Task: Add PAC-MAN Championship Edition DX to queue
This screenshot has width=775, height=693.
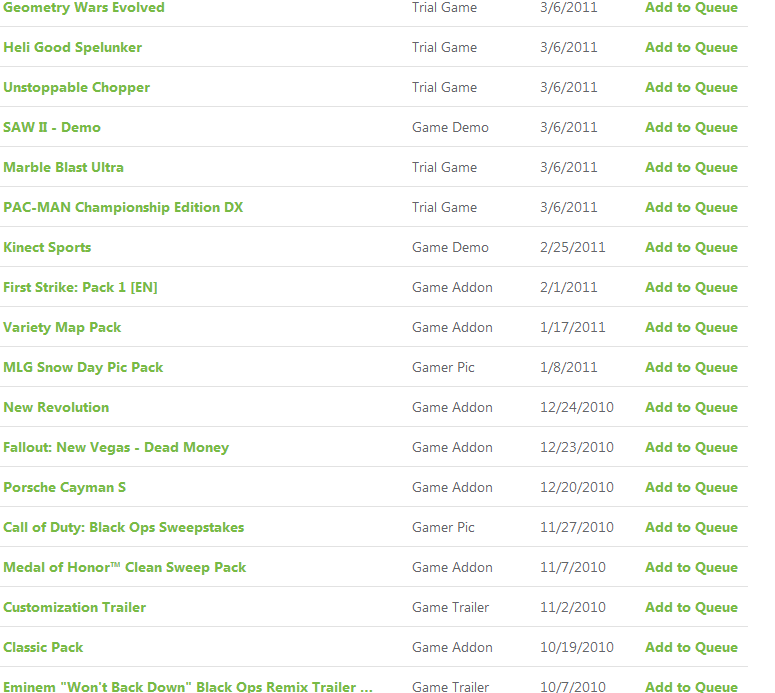Action: point(691,208)
